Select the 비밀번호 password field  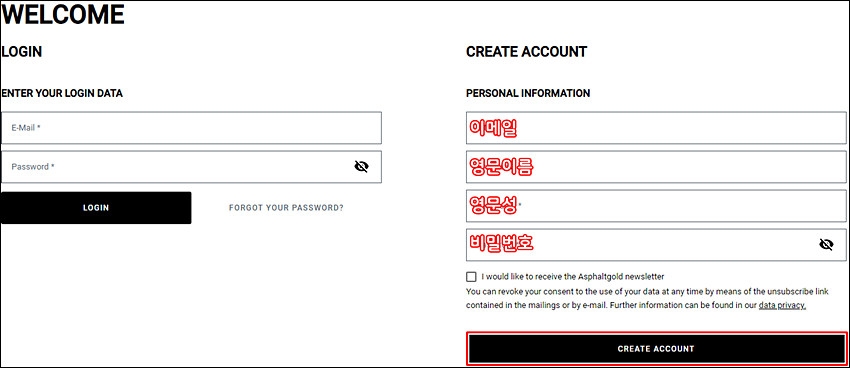click(656, 245)
